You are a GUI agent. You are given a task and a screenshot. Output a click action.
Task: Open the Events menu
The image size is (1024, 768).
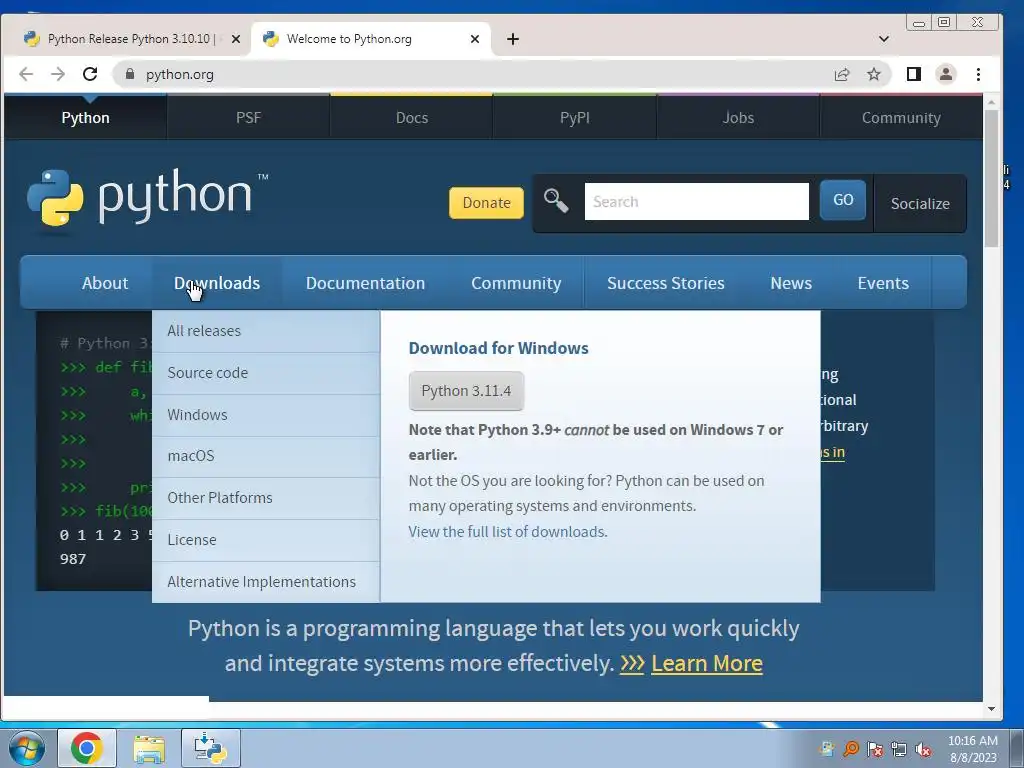(883, 283)
